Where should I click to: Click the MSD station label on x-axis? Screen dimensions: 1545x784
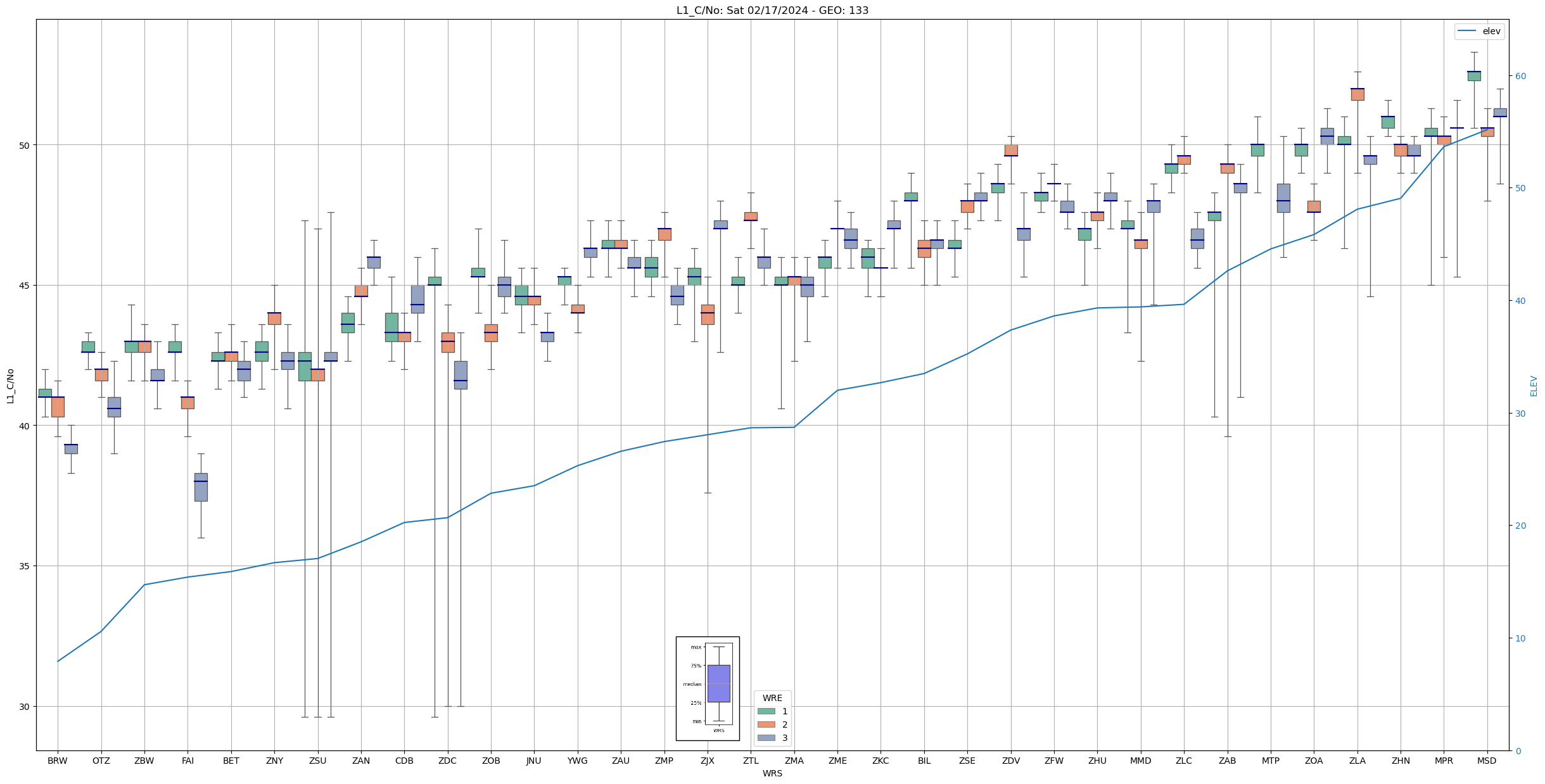point(1486,761)
